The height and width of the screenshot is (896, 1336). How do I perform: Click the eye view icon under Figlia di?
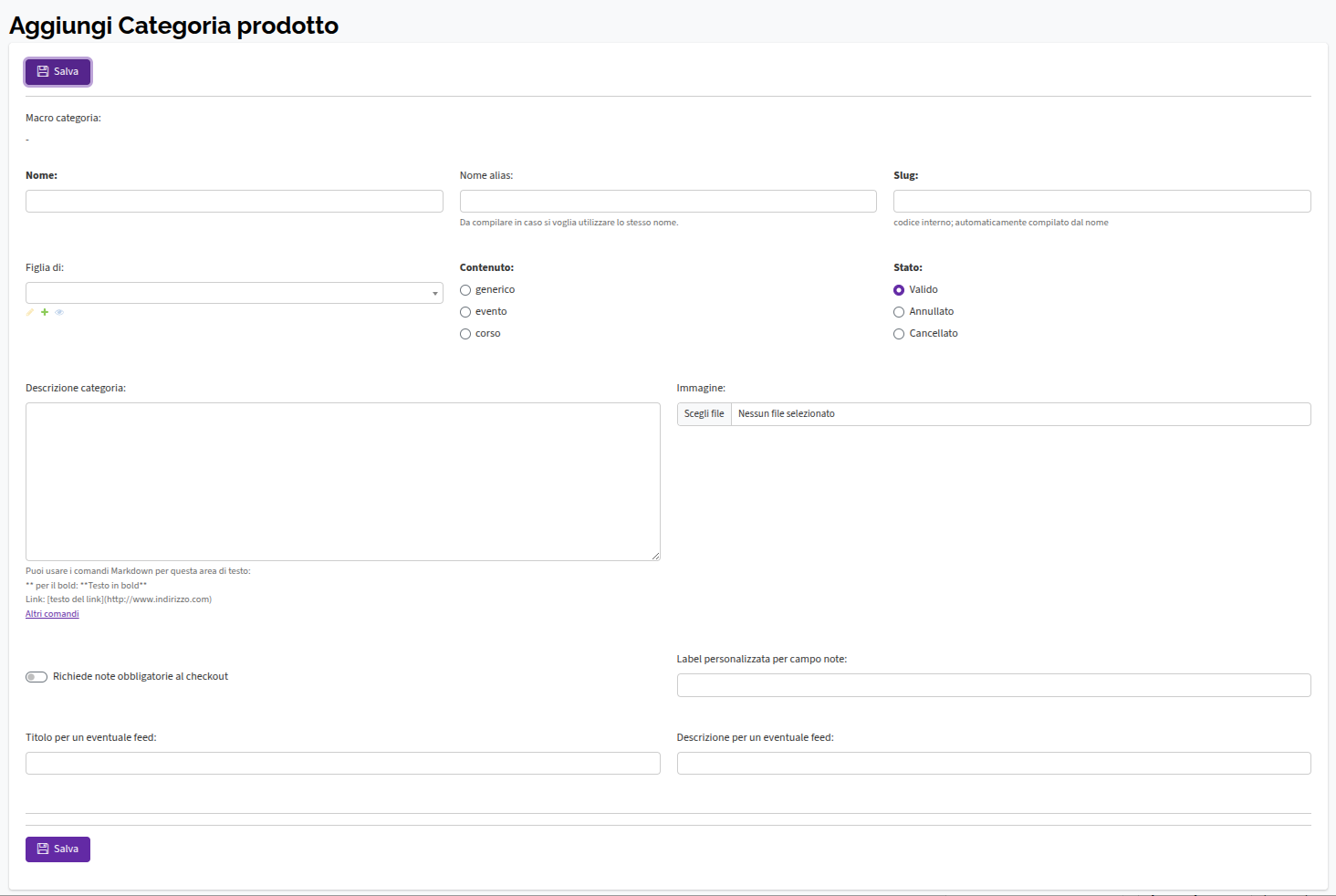[59, 312]
